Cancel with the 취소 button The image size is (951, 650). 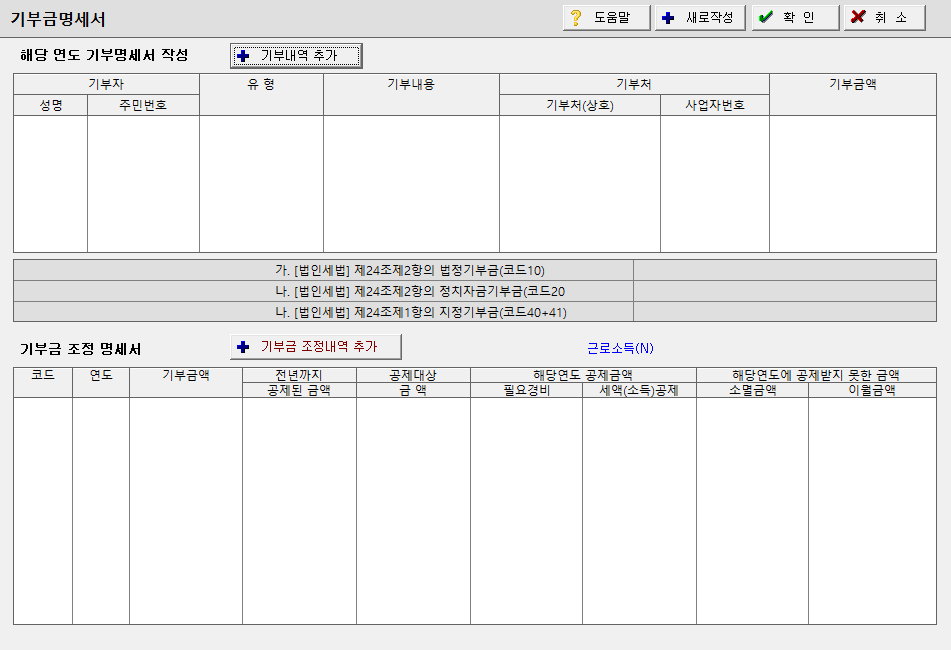(x=885, y=18)
